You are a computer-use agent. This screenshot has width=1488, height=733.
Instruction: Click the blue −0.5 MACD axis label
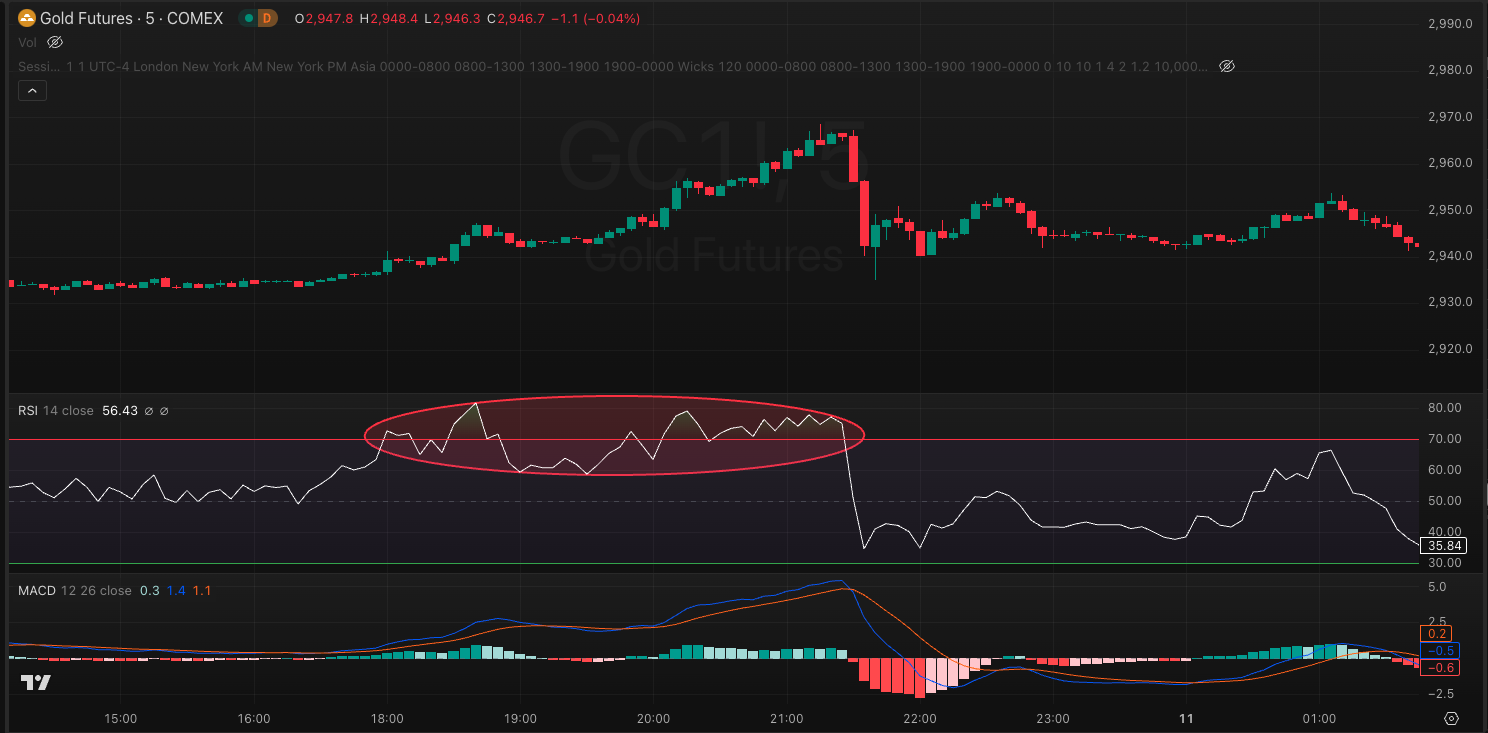tap(1440, 651)
